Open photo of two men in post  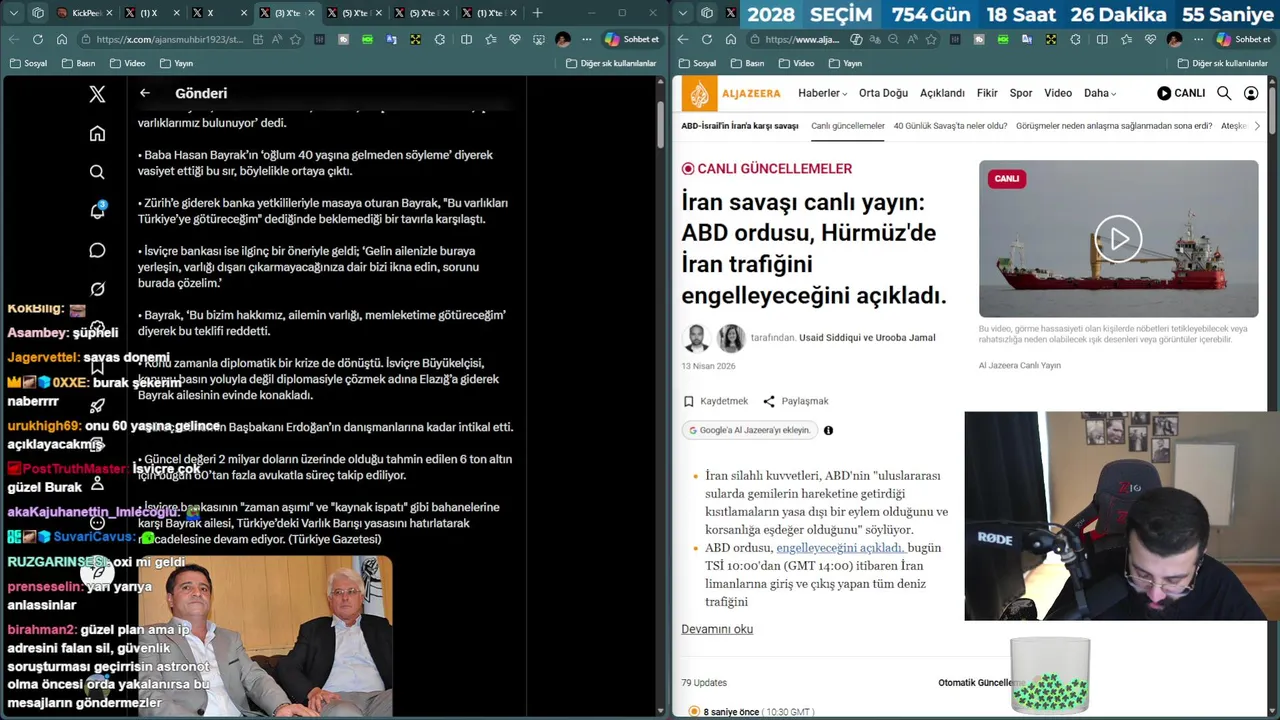265,636
